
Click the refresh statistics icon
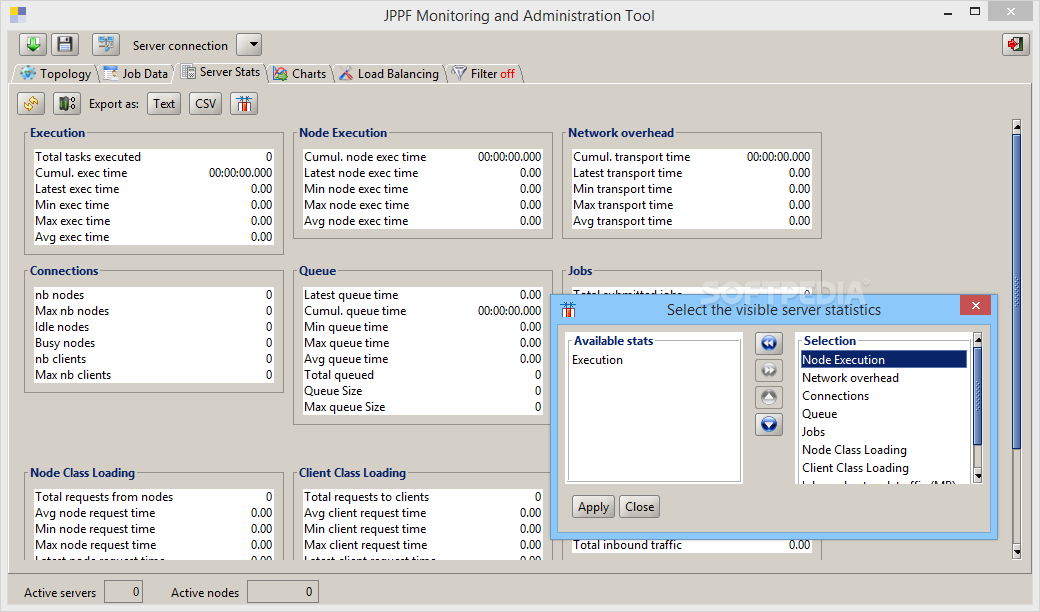coord(31,103)
